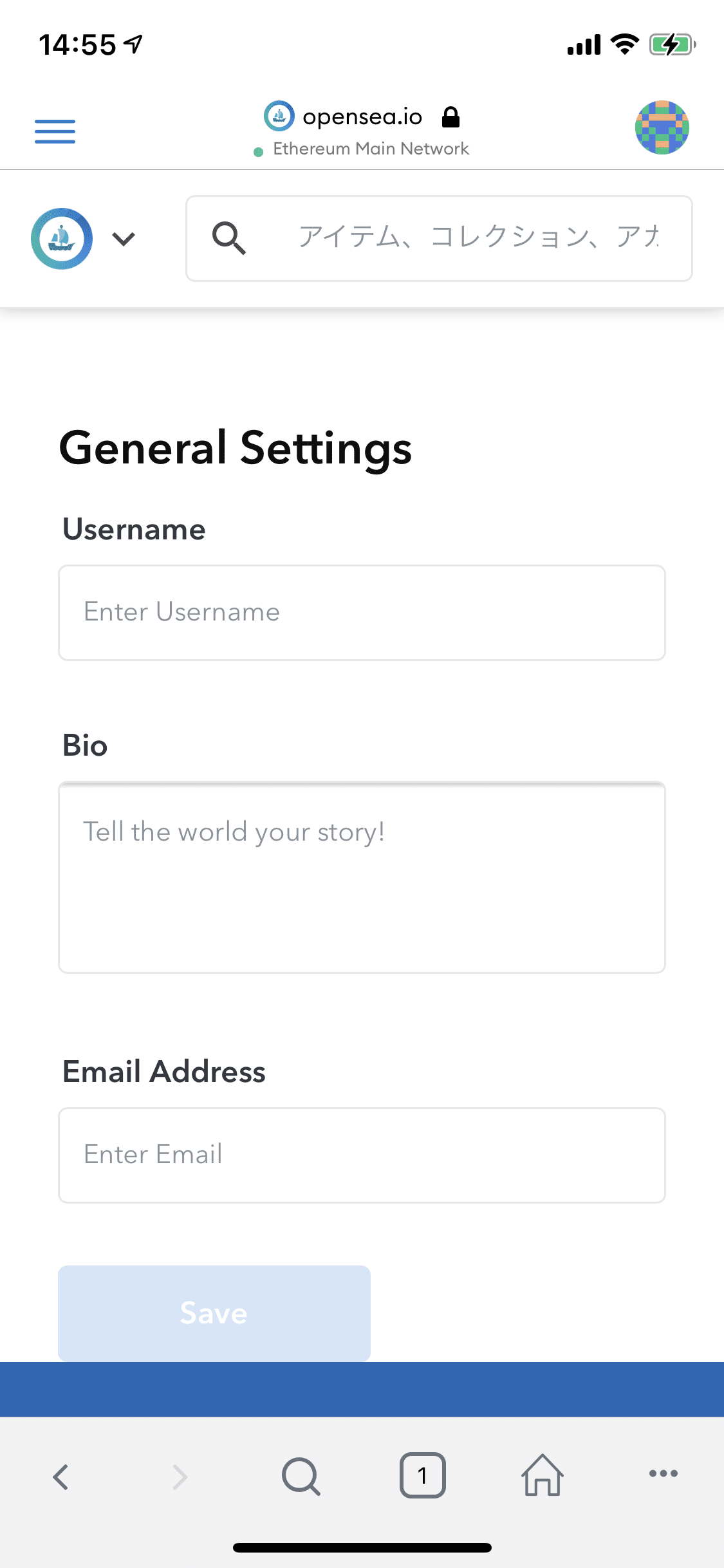Tap the browser home icon
The width and height of the screenshot is (724, 1568).
(x=543, y=1475)
